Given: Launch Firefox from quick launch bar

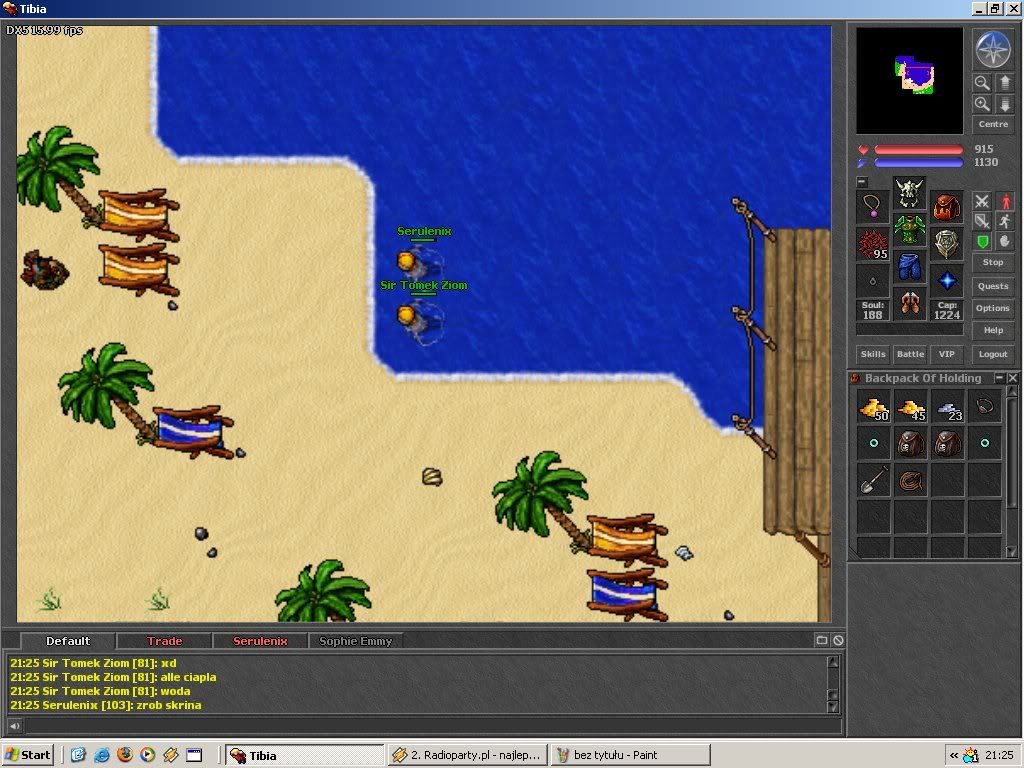Looking at the screenshot, I should (125, 755).
